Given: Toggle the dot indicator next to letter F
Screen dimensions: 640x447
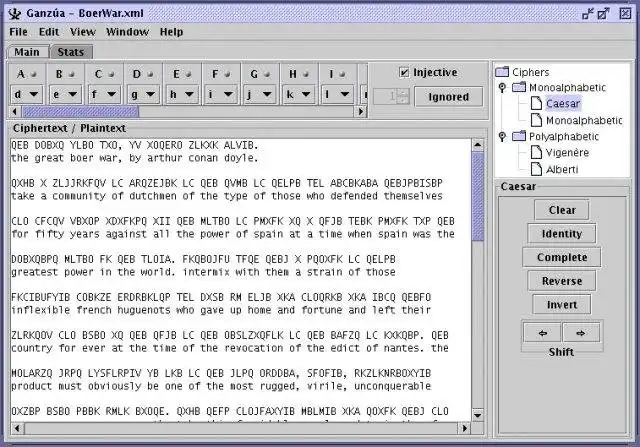Looking at the screenshot, I should tap(227, 74).
